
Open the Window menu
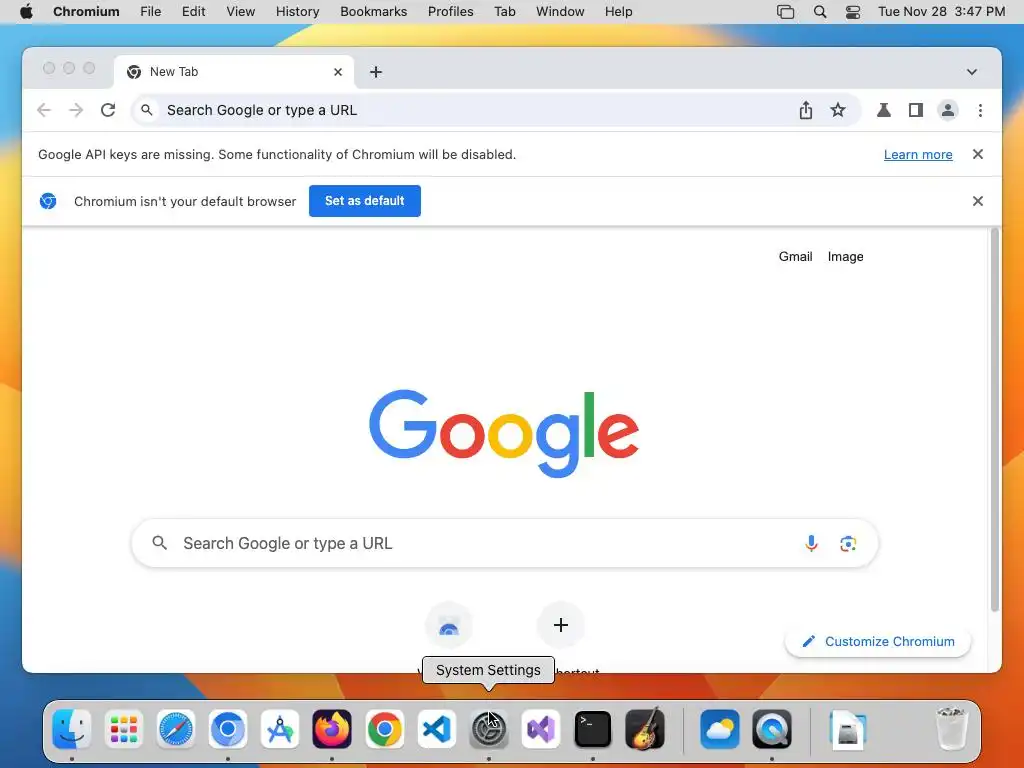pyautogui.click(x=560, y=12)
